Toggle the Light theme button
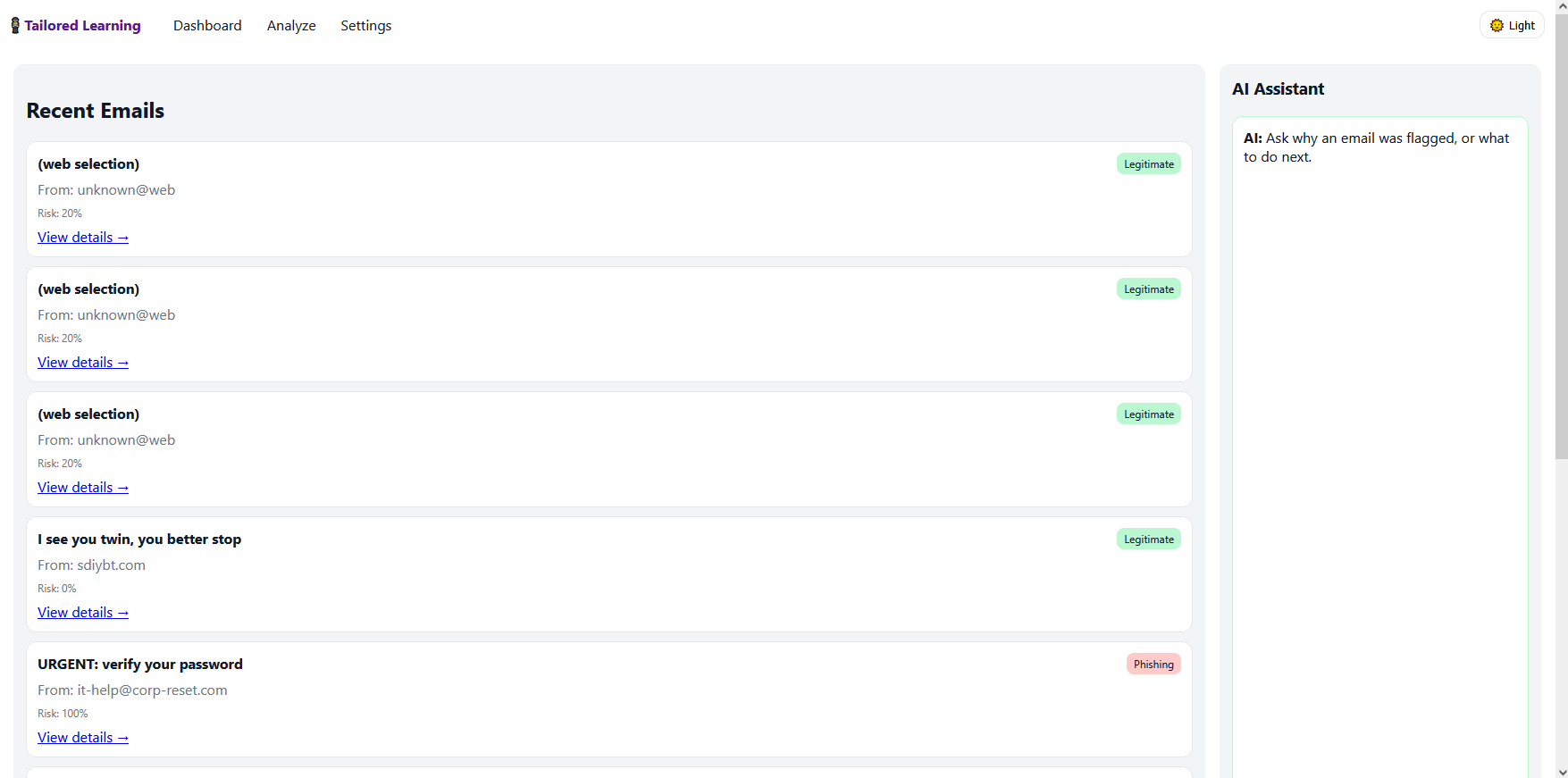 click(1512, 25)
